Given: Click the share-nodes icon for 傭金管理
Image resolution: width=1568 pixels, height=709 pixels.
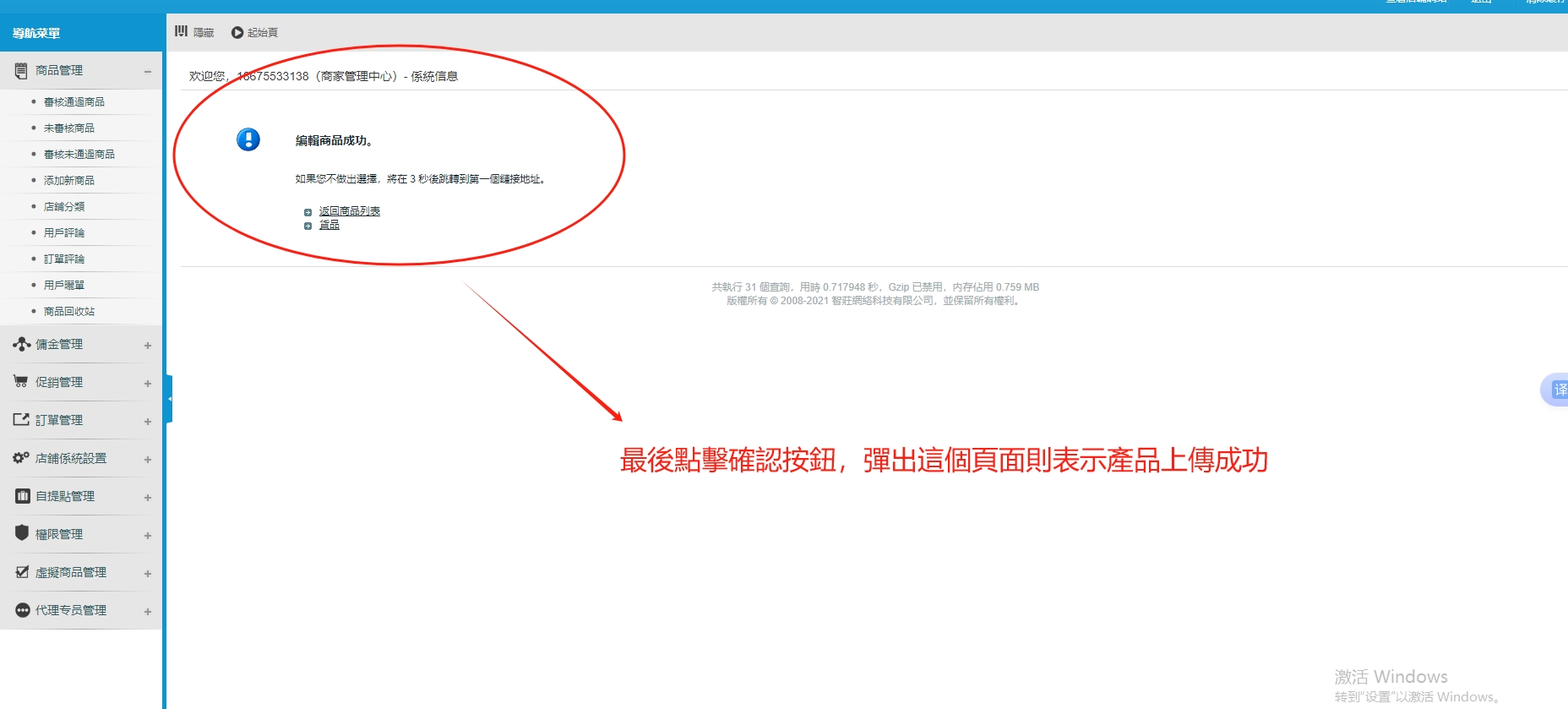Looking at the screenshot, I should pos(21,344).
